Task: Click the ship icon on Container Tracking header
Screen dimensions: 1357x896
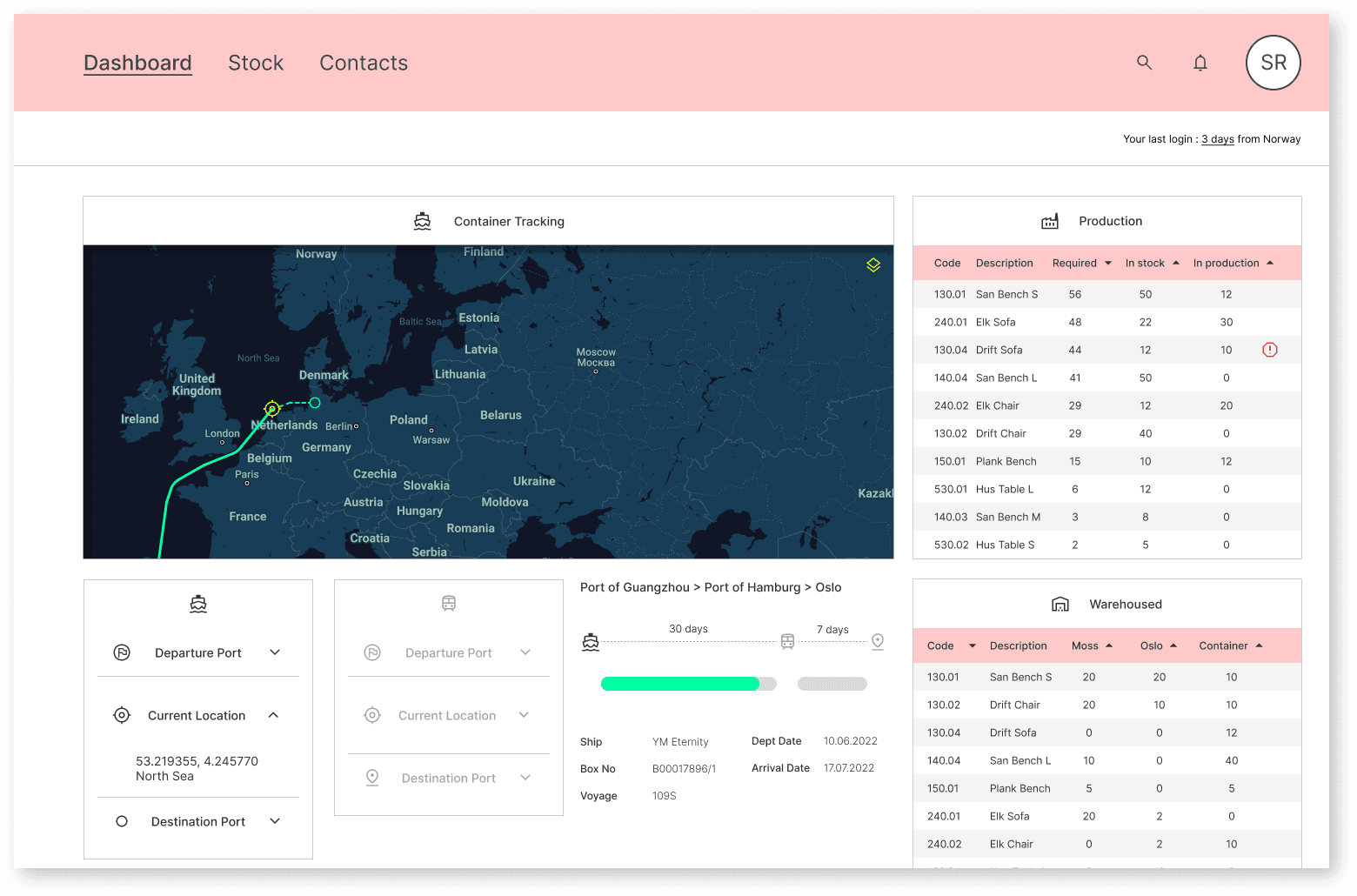Action: pyautogui.click(x=422, y=221)
